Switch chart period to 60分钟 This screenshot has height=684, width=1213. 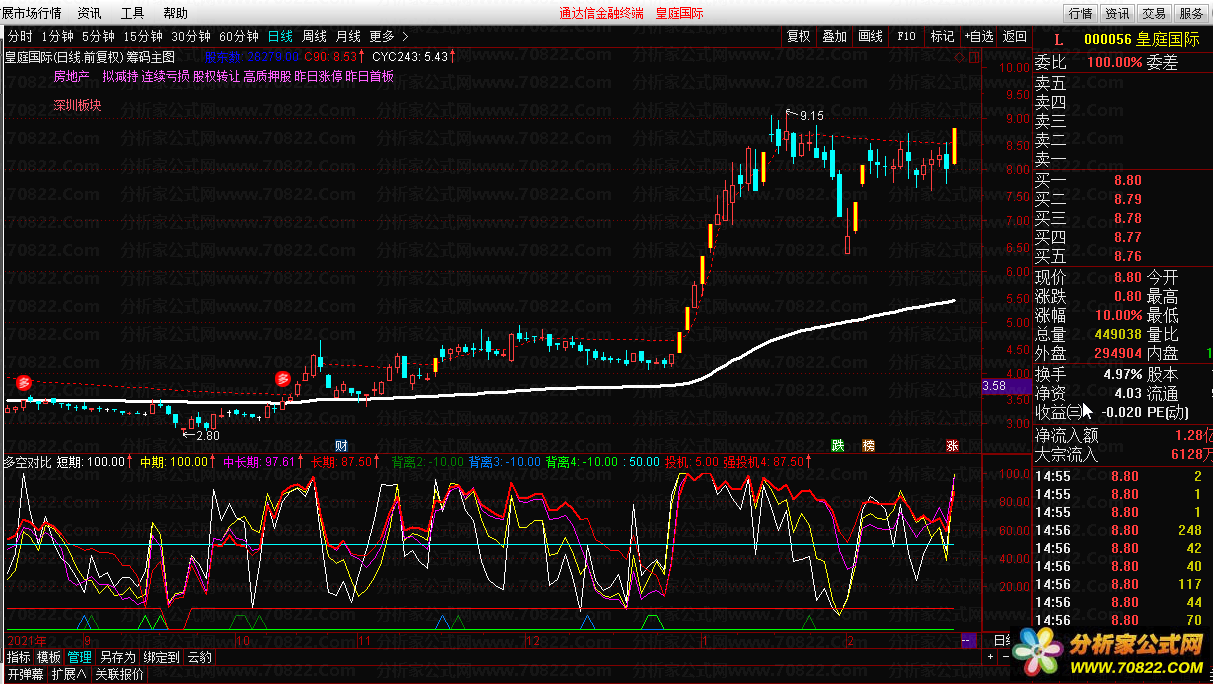click(238, 36)
